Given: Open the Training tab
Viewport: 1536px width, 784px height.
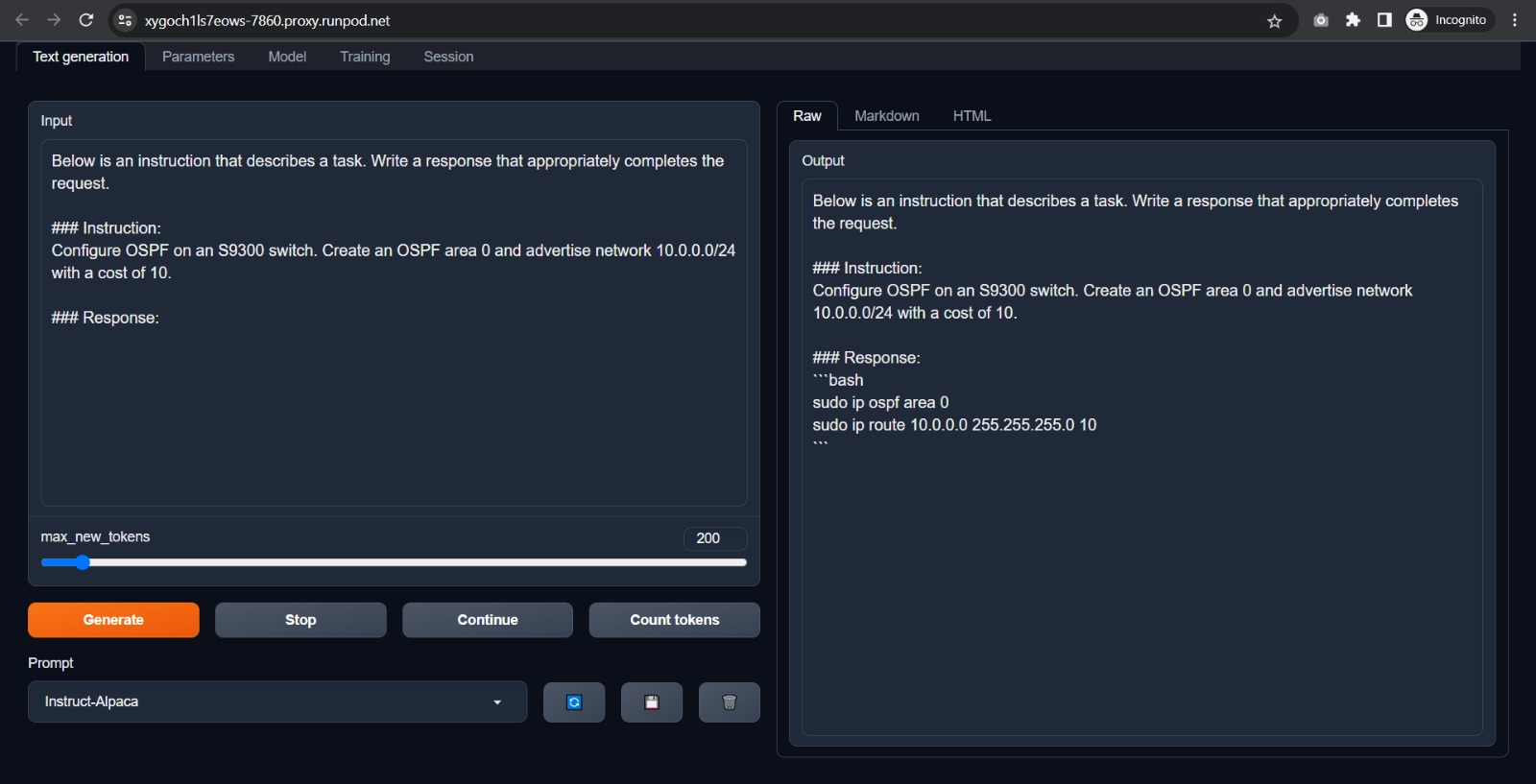Looking at the screenshot, I should [x=365, y=57].
